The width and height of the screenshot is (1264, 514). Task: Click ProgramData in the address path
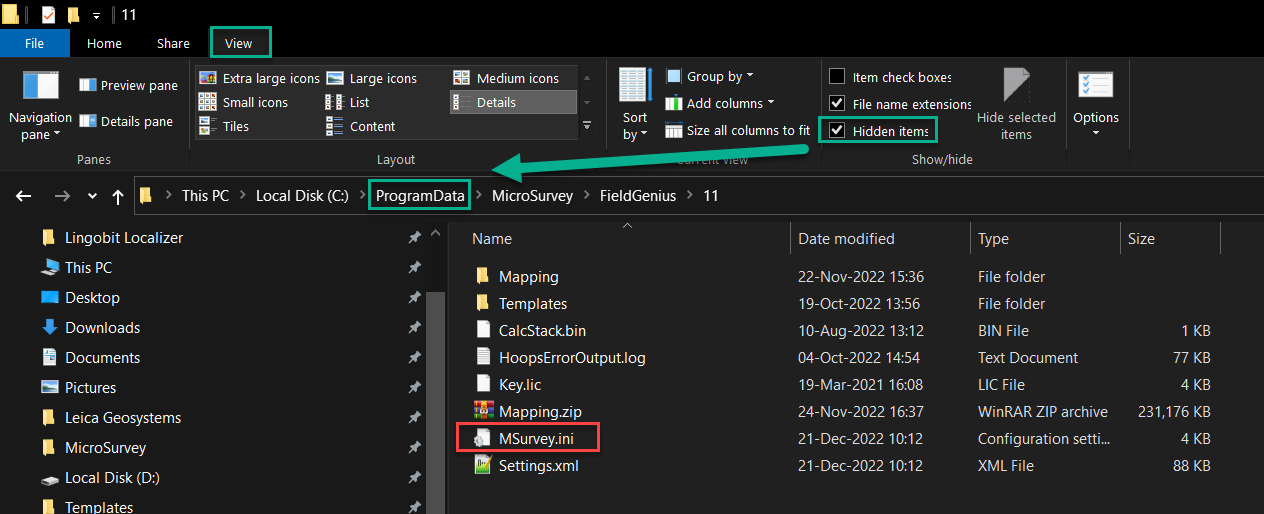coord(420,196)
